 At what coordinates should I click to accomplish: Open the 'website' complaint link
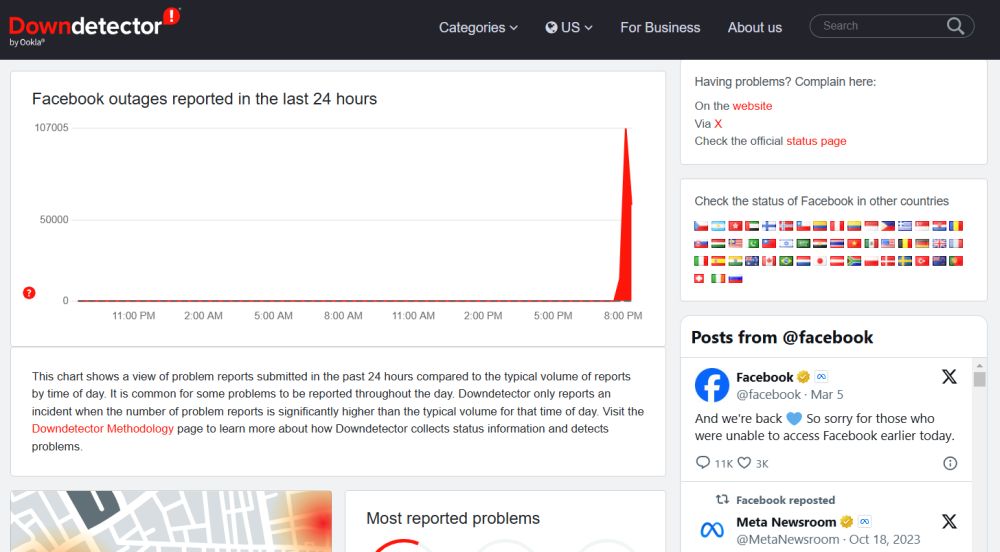[x=752, y=106]
